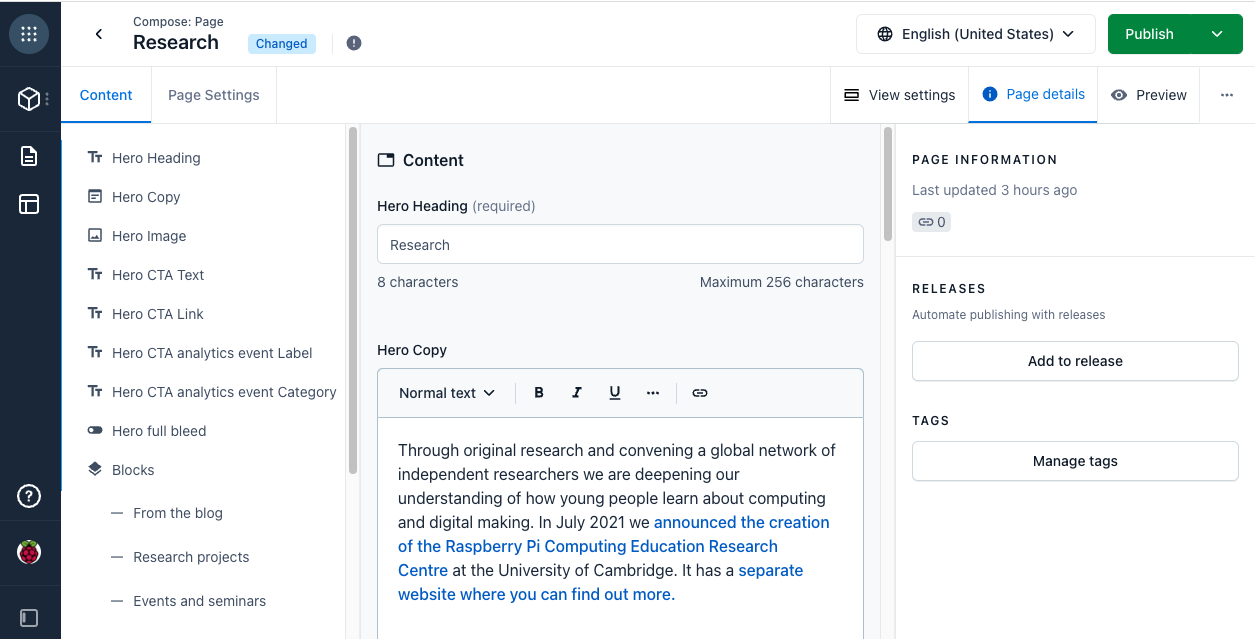The width and height of the screenshot is (1255, 639).
Task: Apply italic formatting in the rich text toolbar
Action: [576, 392]
